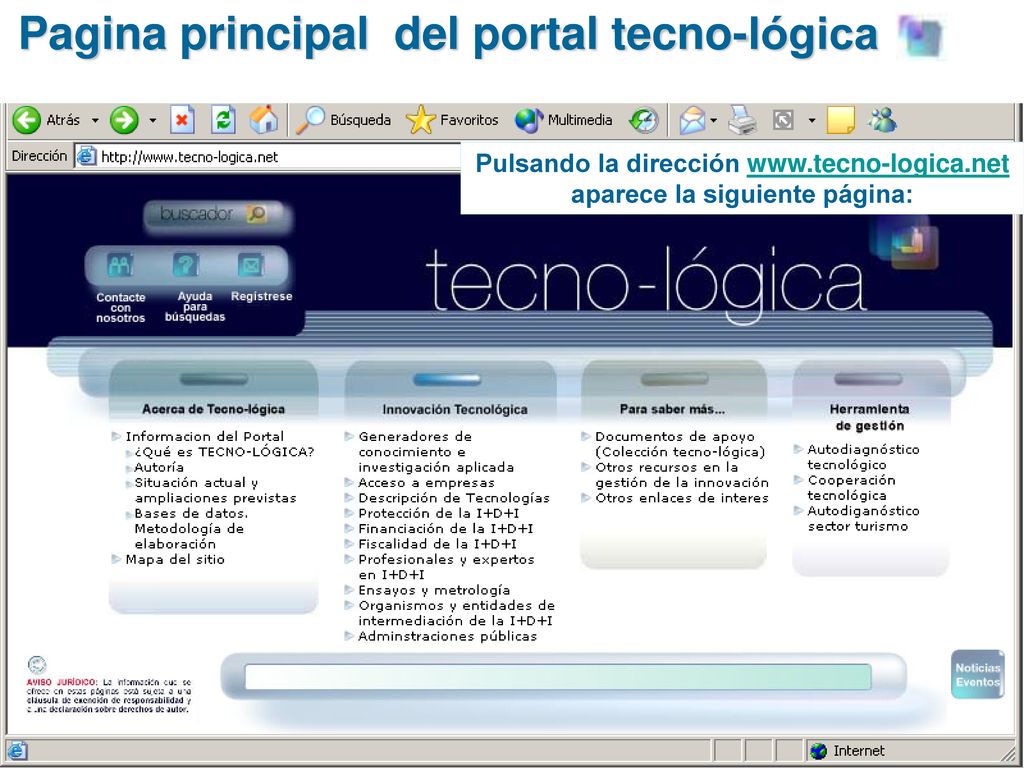Open Descripción de Tecnologías link
1024x768 pixels.
pyautogui.click(x=454, y=498)
